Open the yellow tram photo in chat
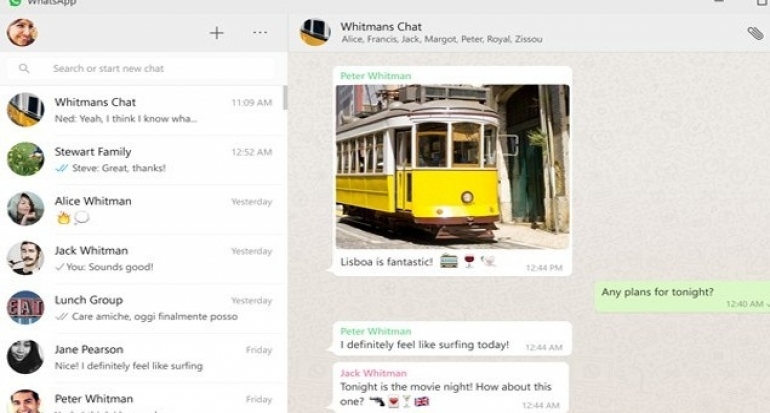Image resolution: width=770 pixels, height=413 pixels. (x=452, y=167)
